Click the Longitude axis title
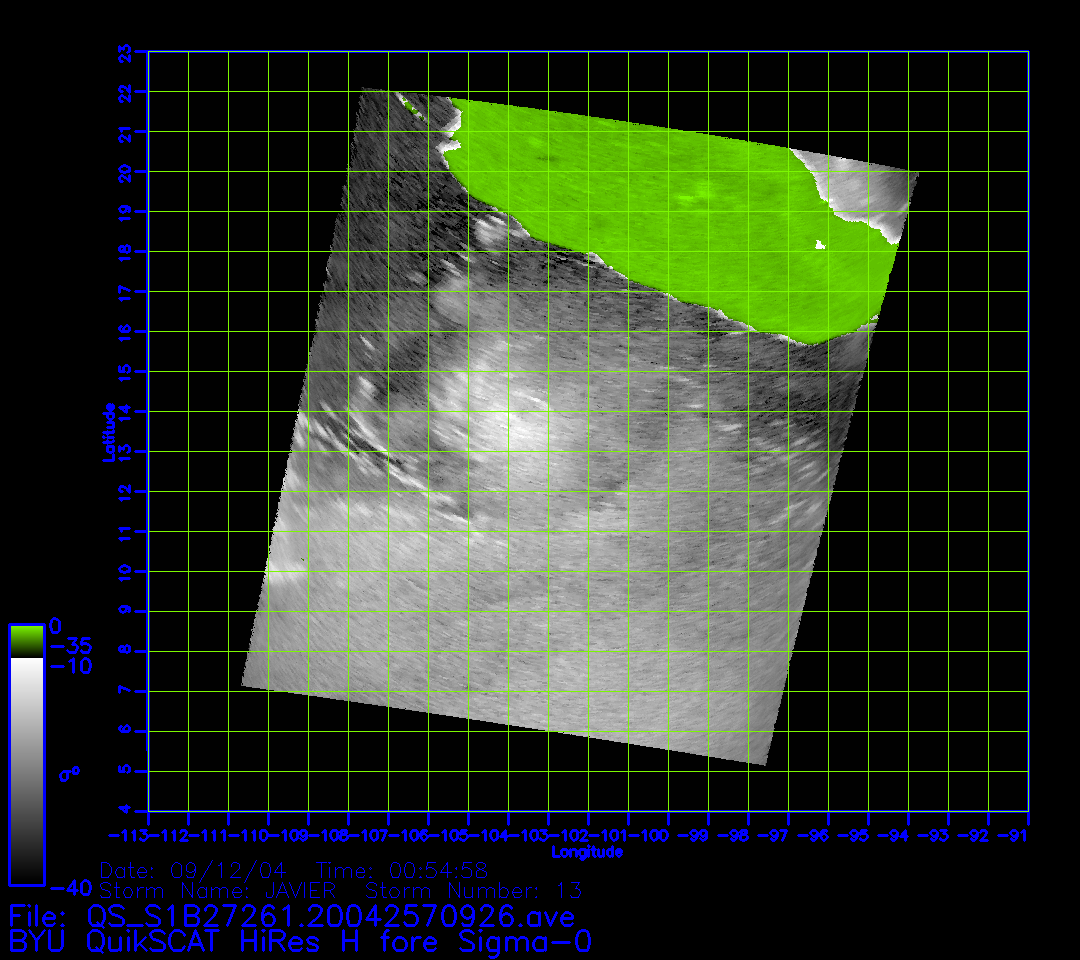Screen dimensions: 1080x960 [587, 852]
